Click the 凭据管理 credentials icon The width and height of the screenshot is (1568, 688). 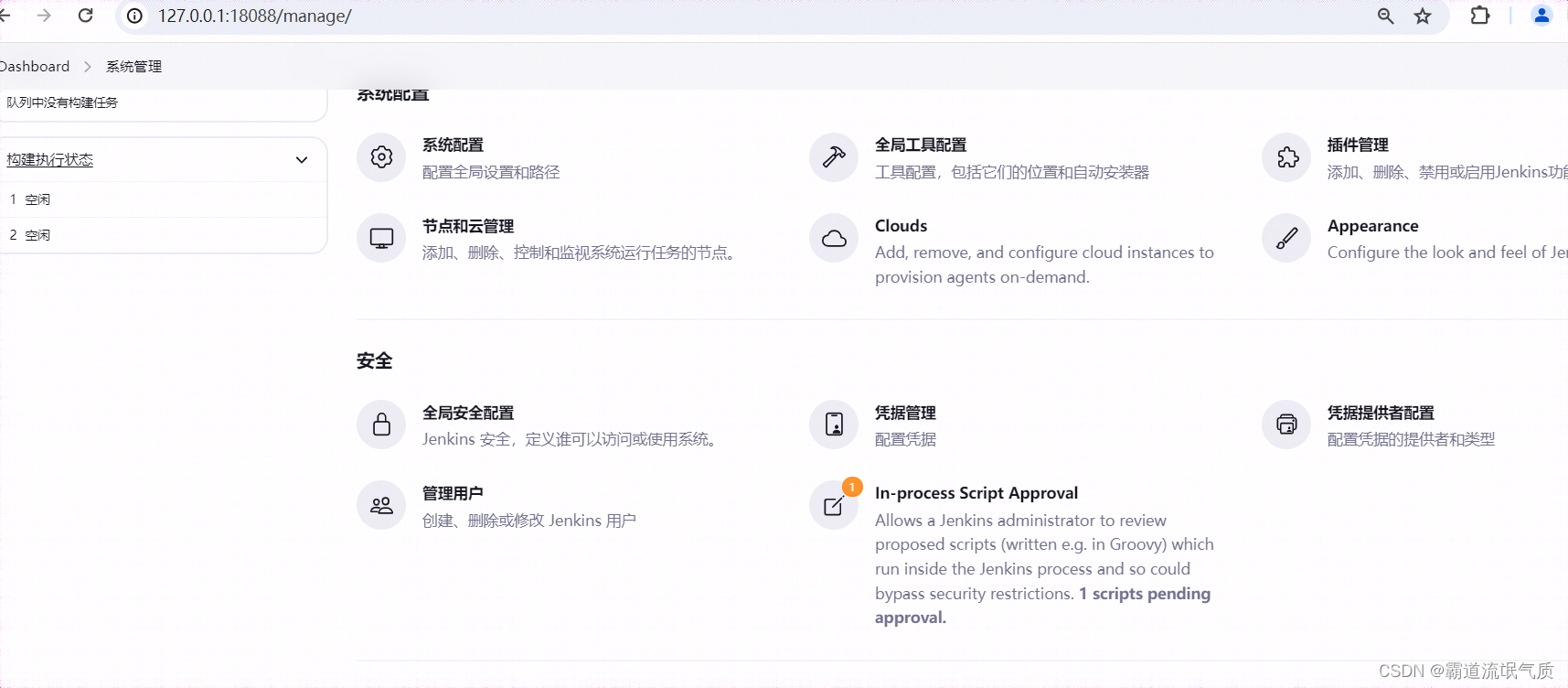tap(834, 425)
